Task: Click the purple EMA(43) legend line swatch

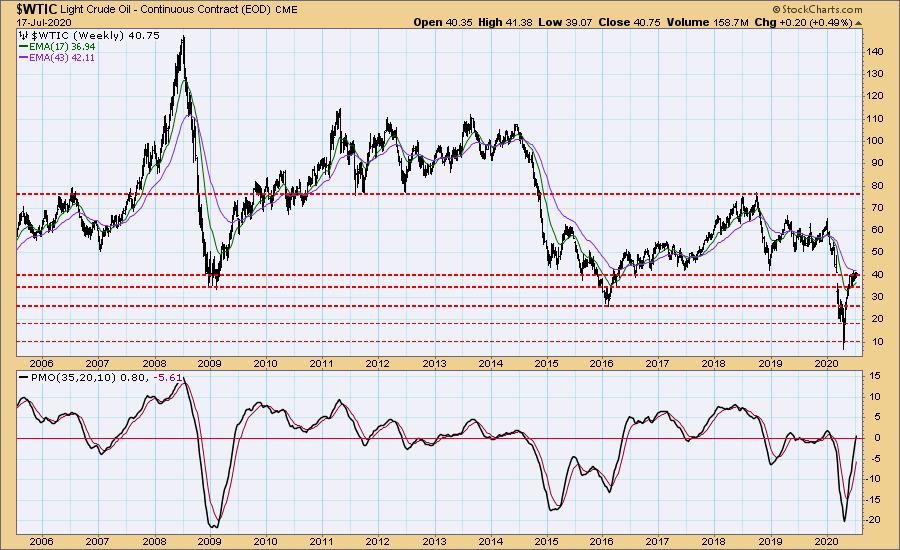Action: [x=24, y=58]
